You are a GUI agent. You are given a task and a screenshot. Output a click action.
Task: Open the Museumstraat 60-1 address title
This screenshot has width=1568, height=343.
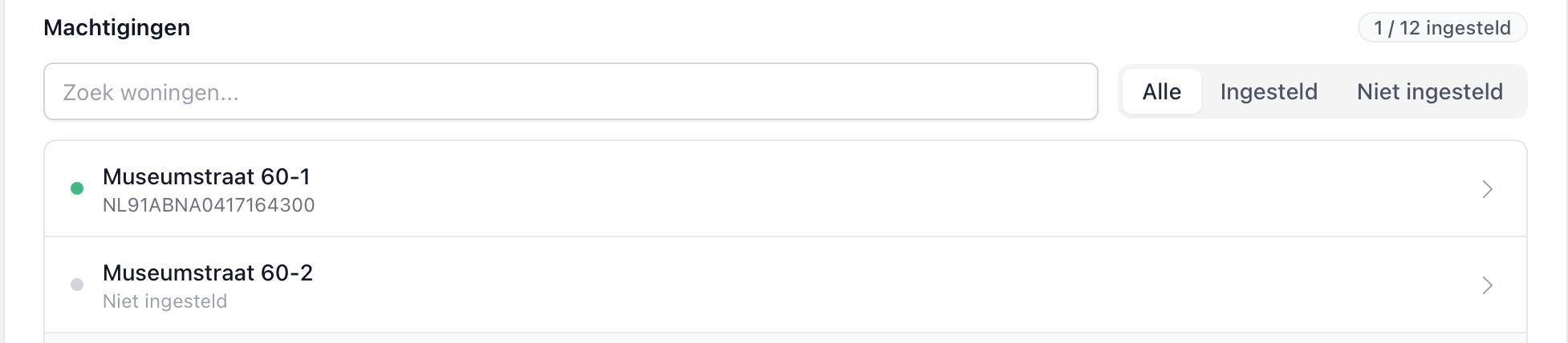pyautogui.click(x=206, y=176)
